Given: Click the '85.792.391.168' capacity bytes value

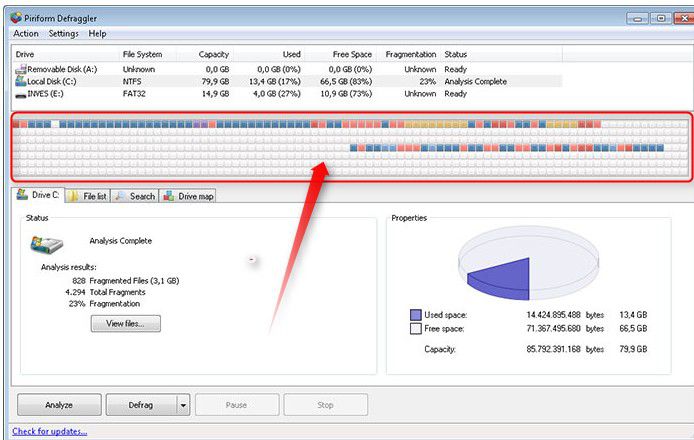Looking at the screenshot, I should click(x=553, y=349).
